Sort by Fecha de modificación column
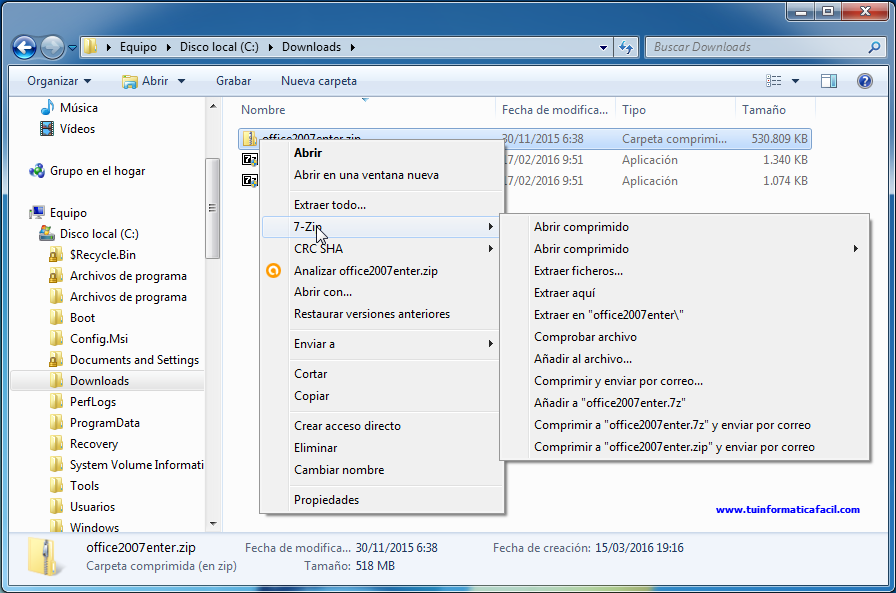 coord(555,110)
